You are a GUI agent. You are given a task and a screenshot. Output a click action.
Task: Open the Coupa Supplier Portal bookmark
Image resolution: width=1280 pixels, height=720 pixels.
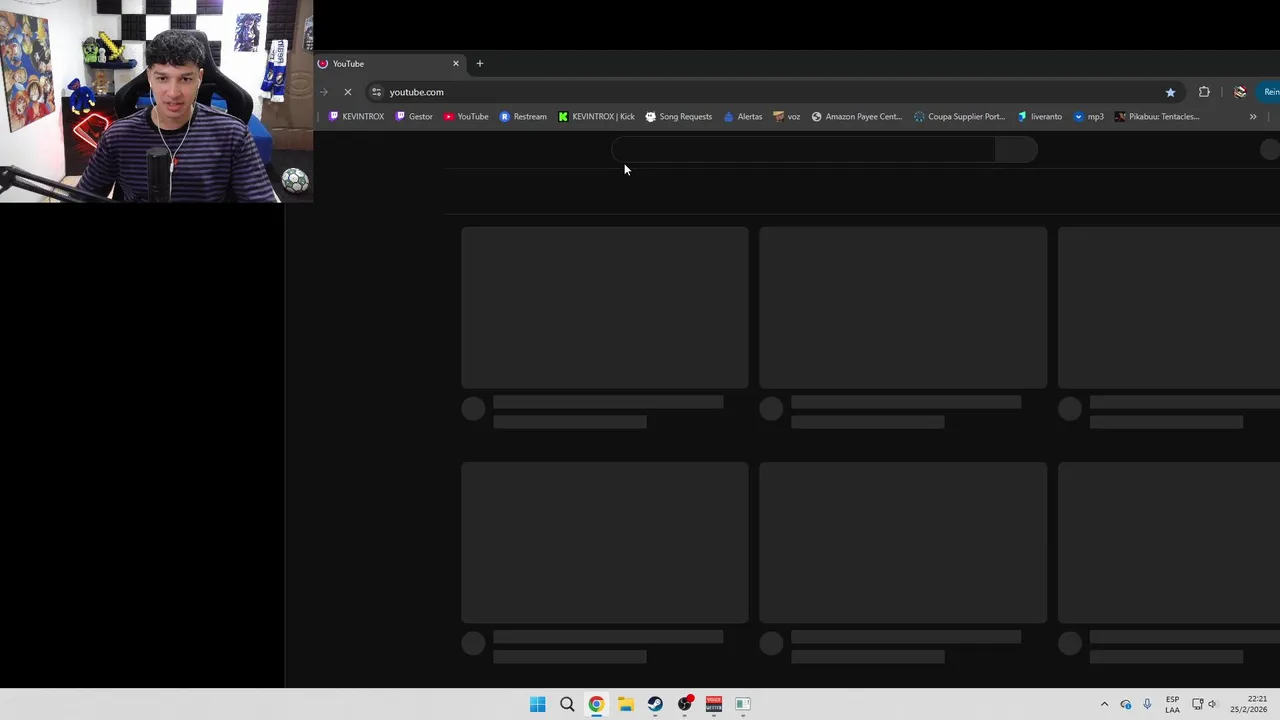pos(960,116)
